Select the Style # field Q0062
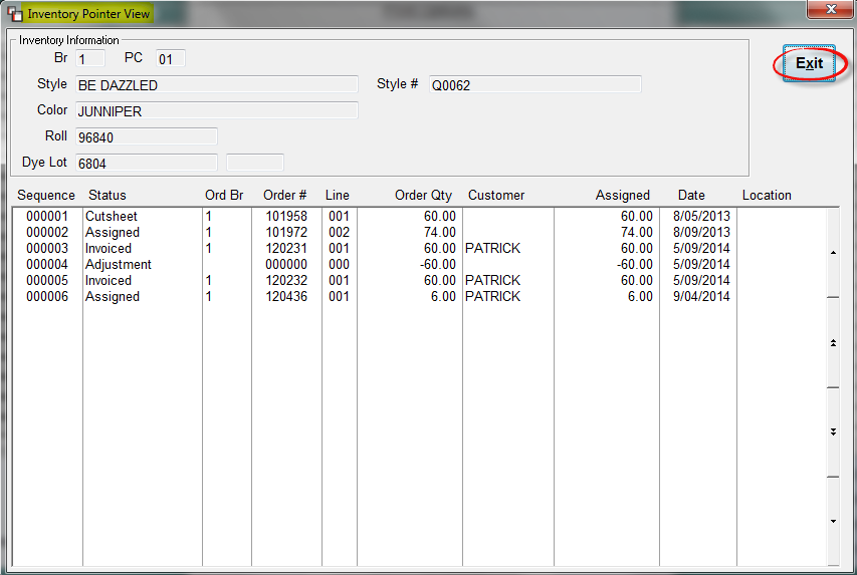This screenshot has height=575, width=857. coord(535,85)
